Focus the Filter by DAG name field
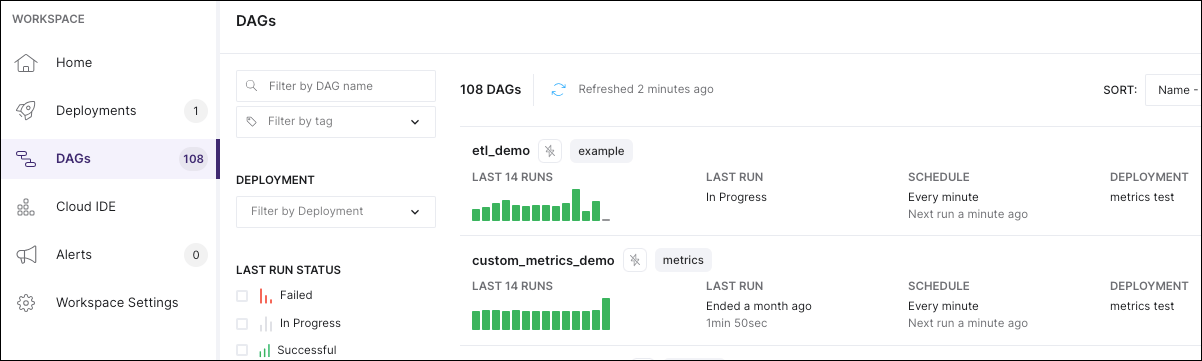 click(336, 86)
